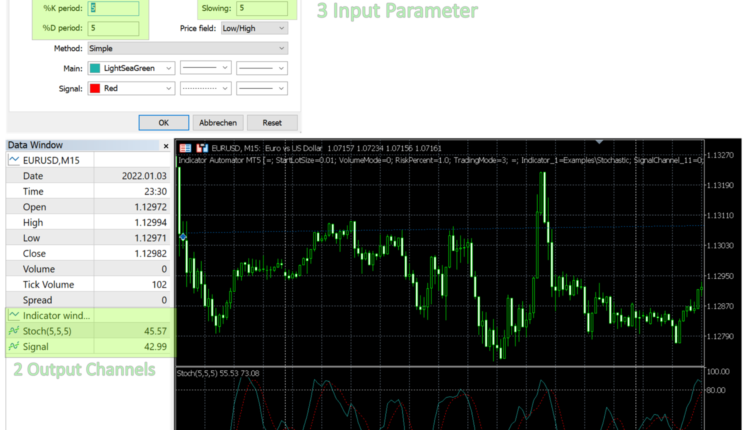
Task: Click the Signal row line icon
Action: click(x=15, y=347)
